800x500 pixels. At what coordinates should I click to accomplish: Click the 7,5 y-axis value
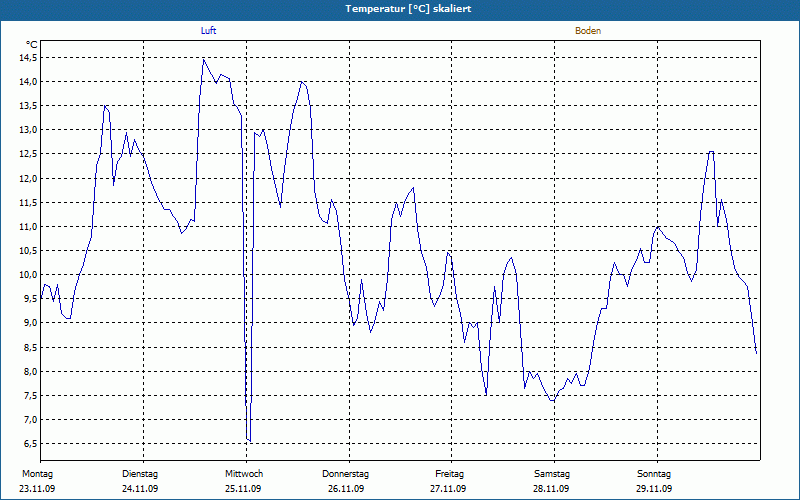click(x=30, y=395)
